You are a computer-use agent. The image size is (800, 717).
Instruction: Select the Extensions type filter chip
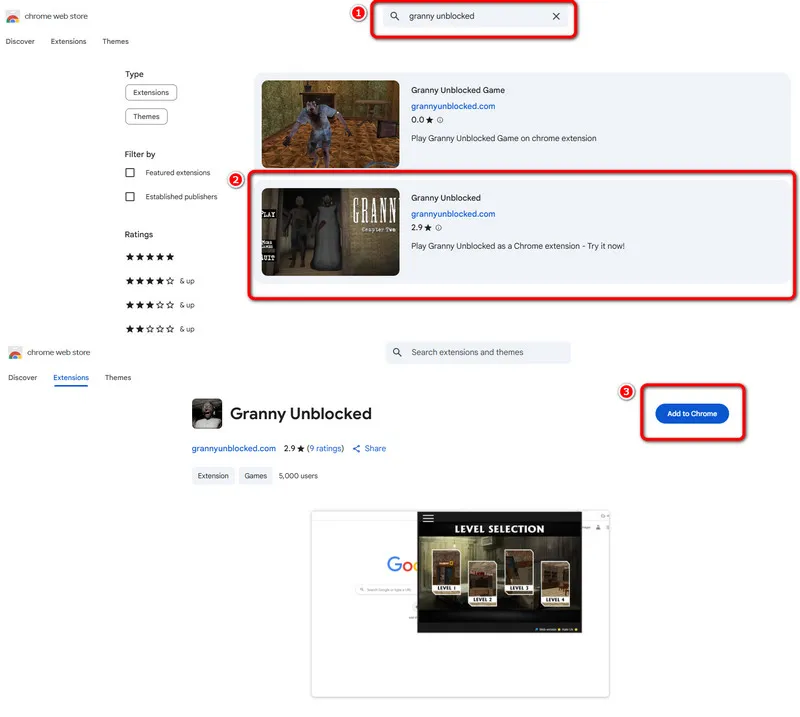(151, 92)
